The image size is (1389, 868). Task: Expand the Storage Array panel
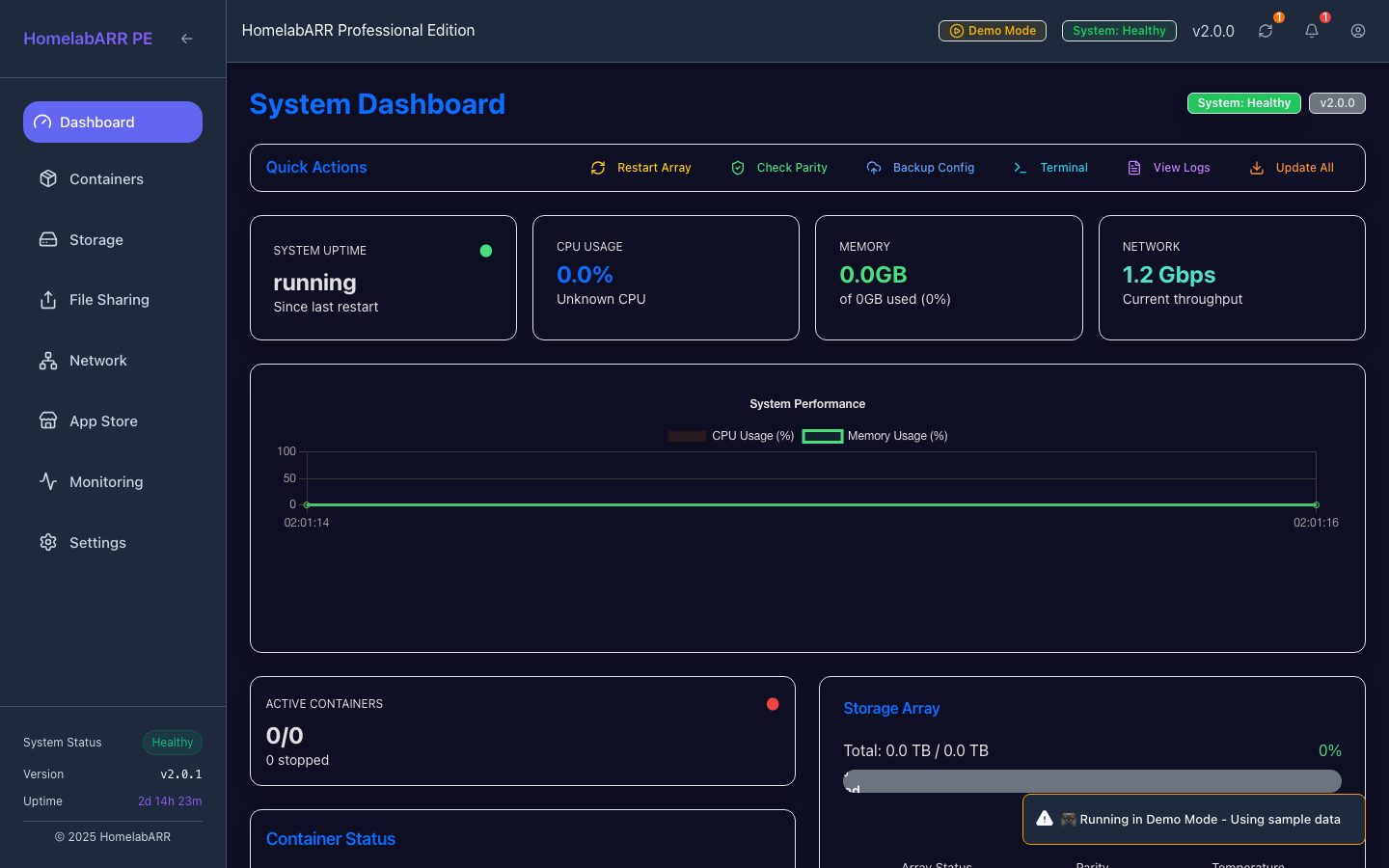pyautogui.click(x=891, y=708)
